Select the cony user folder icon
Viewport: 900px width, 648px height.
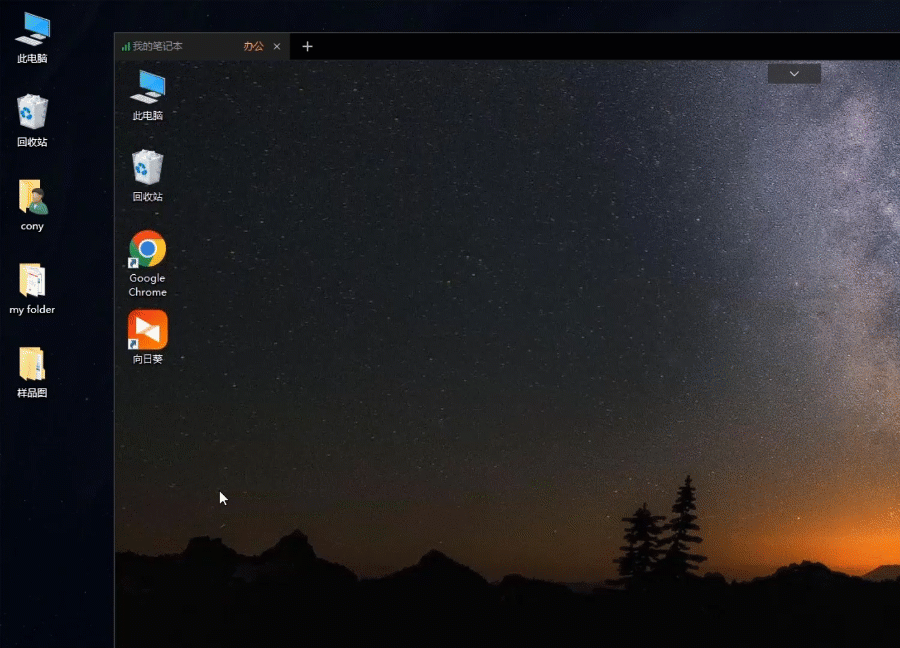[32, 197]
